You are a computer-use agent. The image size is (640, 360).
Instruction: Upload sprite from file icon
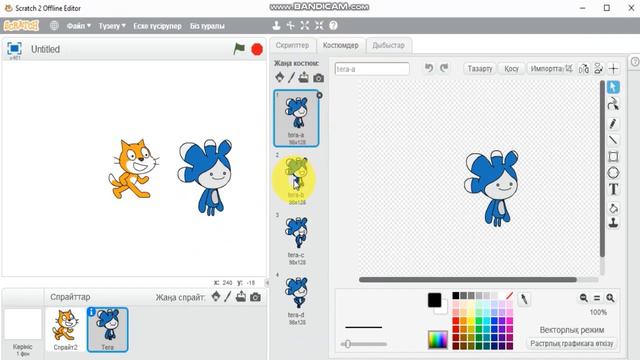point(241,297)
